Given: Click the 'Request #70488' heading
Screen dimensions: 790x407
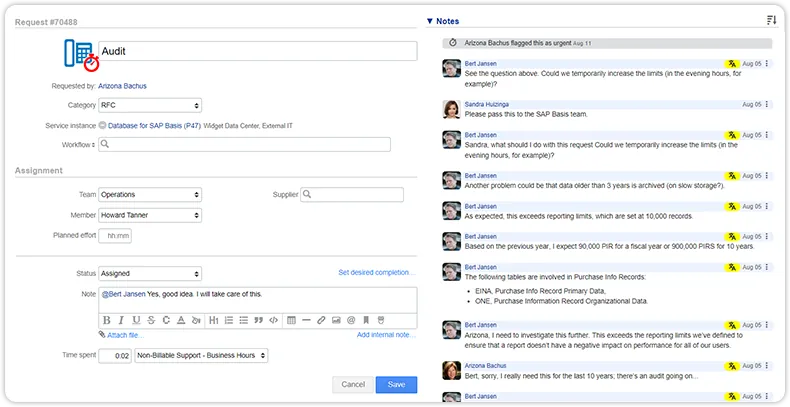Looking at the screenshot, I should [x=46, y=22].
